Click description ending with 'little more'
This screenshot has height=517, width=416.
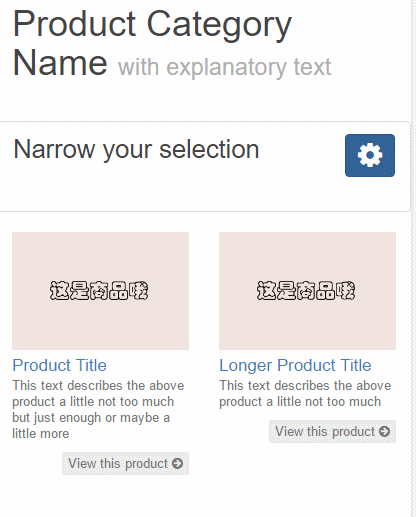(98, 409)
